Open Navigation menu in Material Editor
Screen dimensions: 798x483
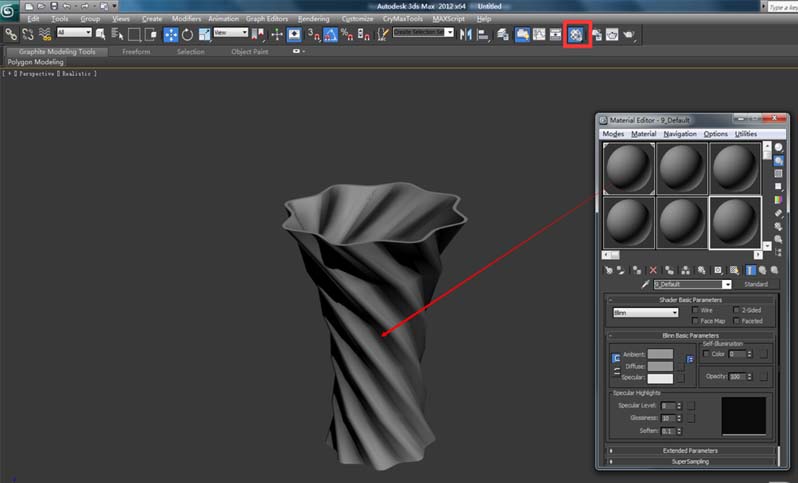680,133
